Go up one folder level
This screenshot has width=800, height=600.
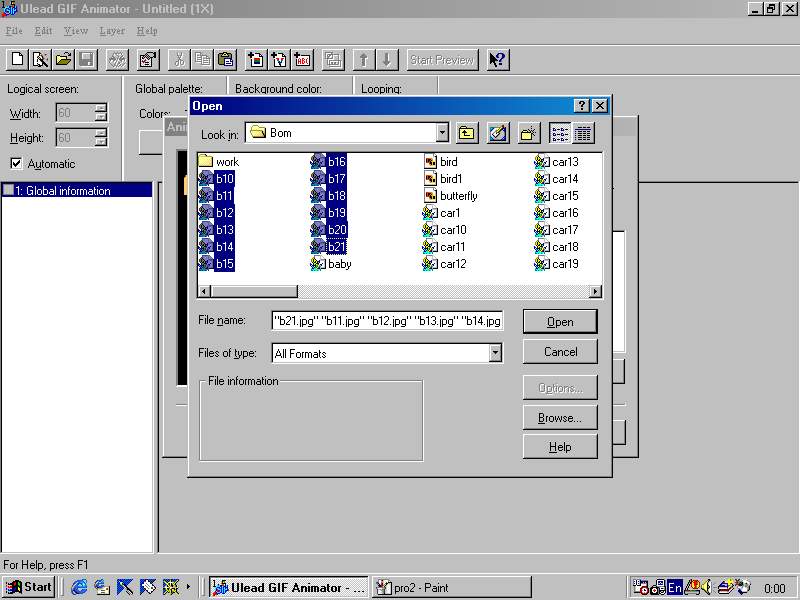[467, 133]
